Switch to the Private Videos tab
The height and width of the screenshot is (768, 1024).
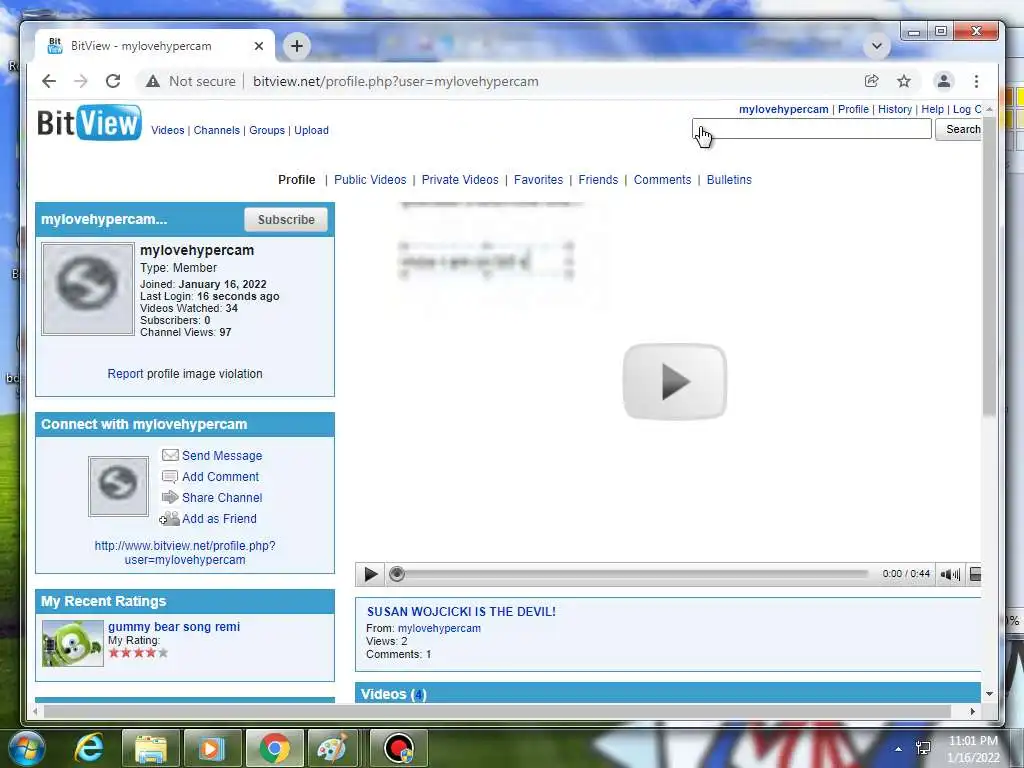(x=460, y=180)
